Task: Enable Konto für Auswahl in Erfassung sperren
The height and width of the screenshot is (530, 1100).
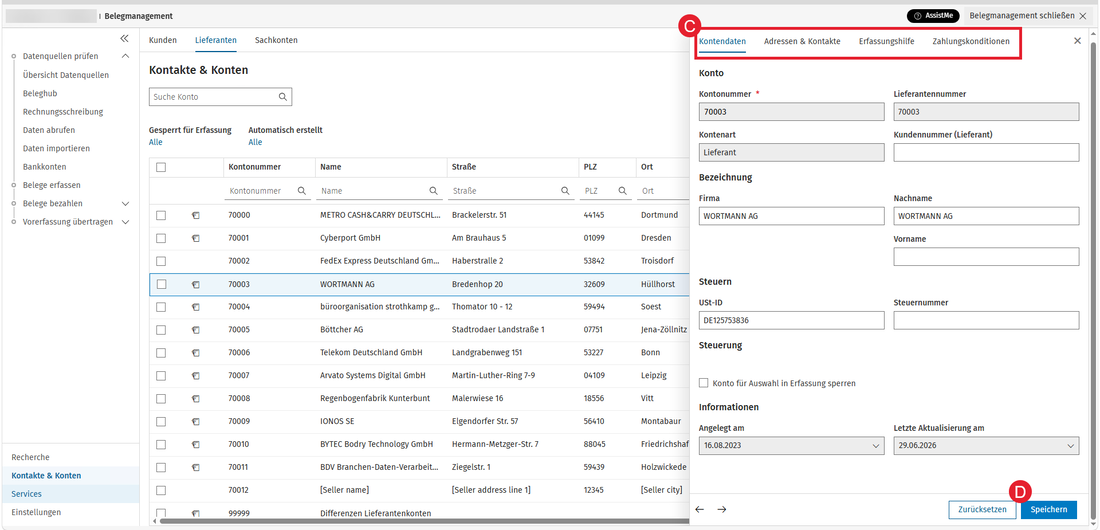Action: click(x=704, y=383)
